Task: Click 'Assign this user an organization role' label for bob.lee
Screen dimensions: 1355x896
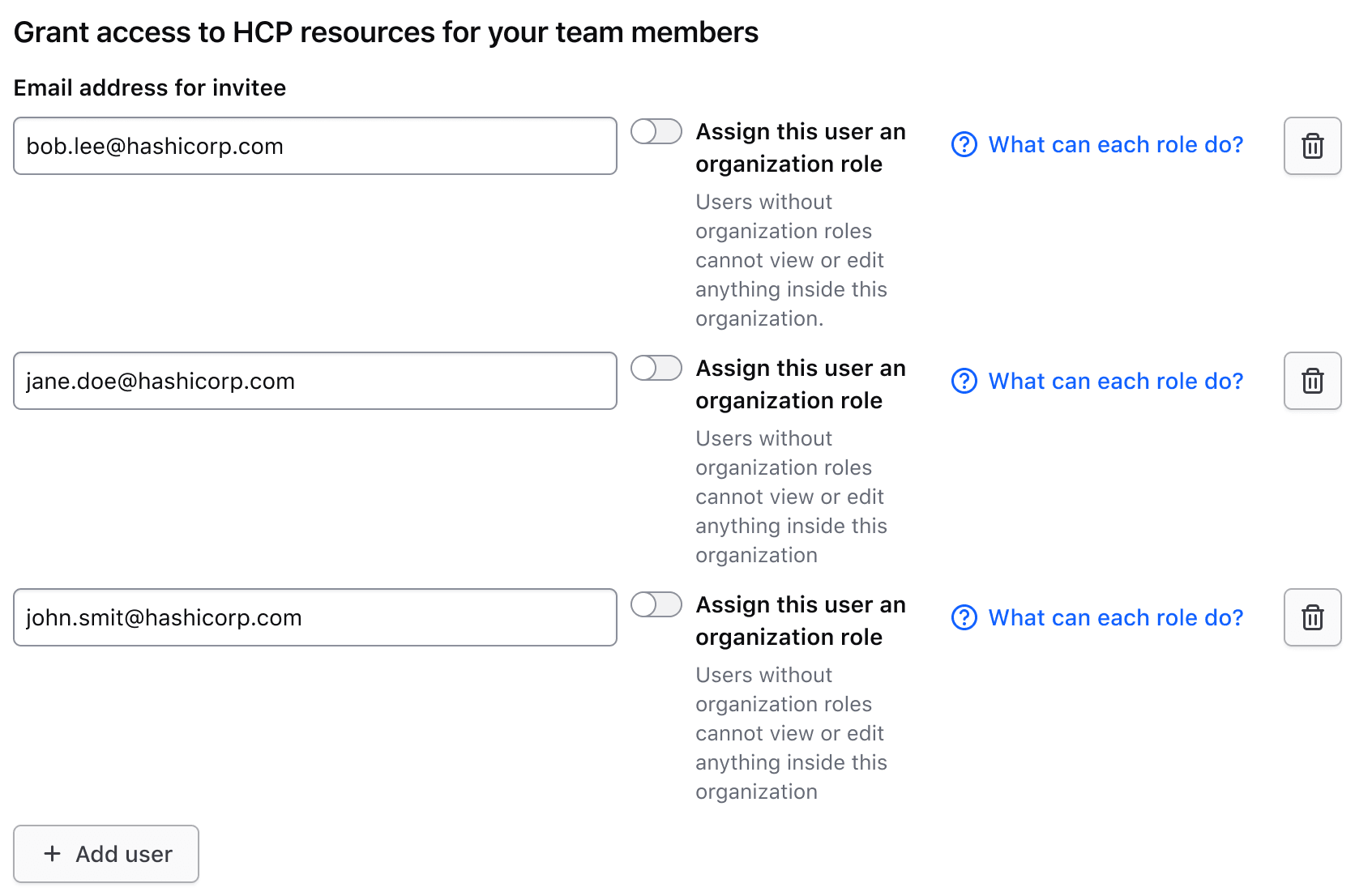Action: point(800,147)
